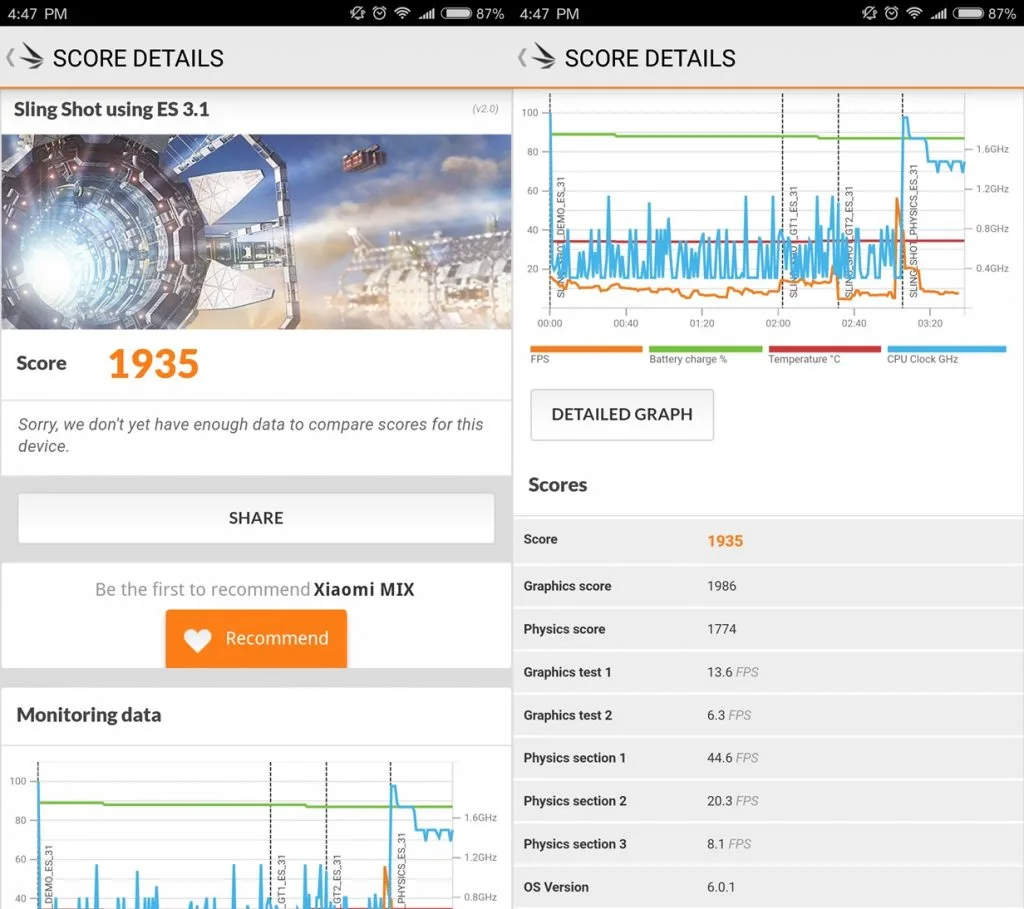Tap the heart icon in Recommend button

[x=197, y=639]
